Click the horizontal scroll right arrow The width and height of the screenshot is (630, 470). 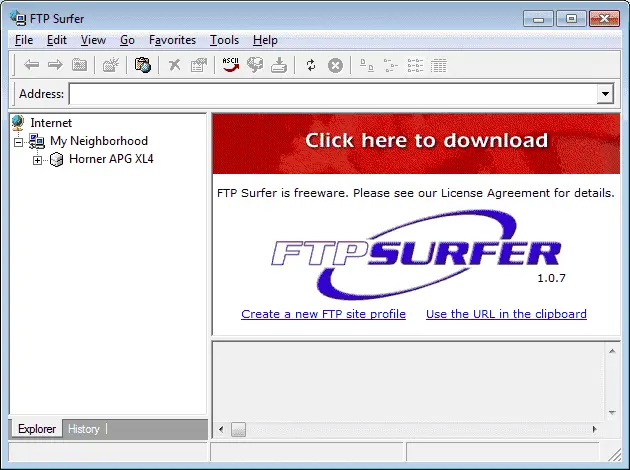(x=595, y=429)
